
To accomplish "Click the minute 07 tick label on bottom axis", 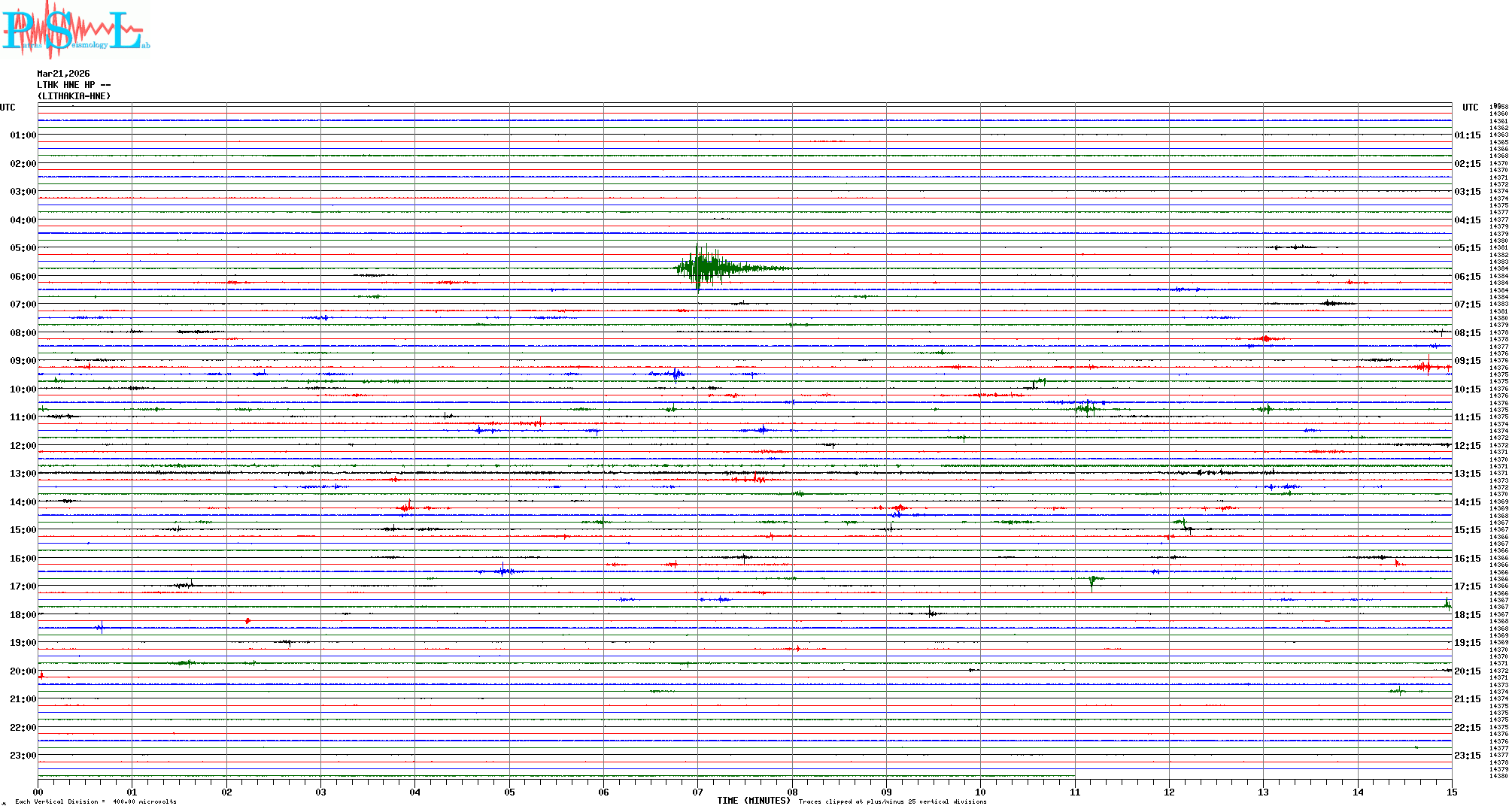I will [x=697, y=792].
